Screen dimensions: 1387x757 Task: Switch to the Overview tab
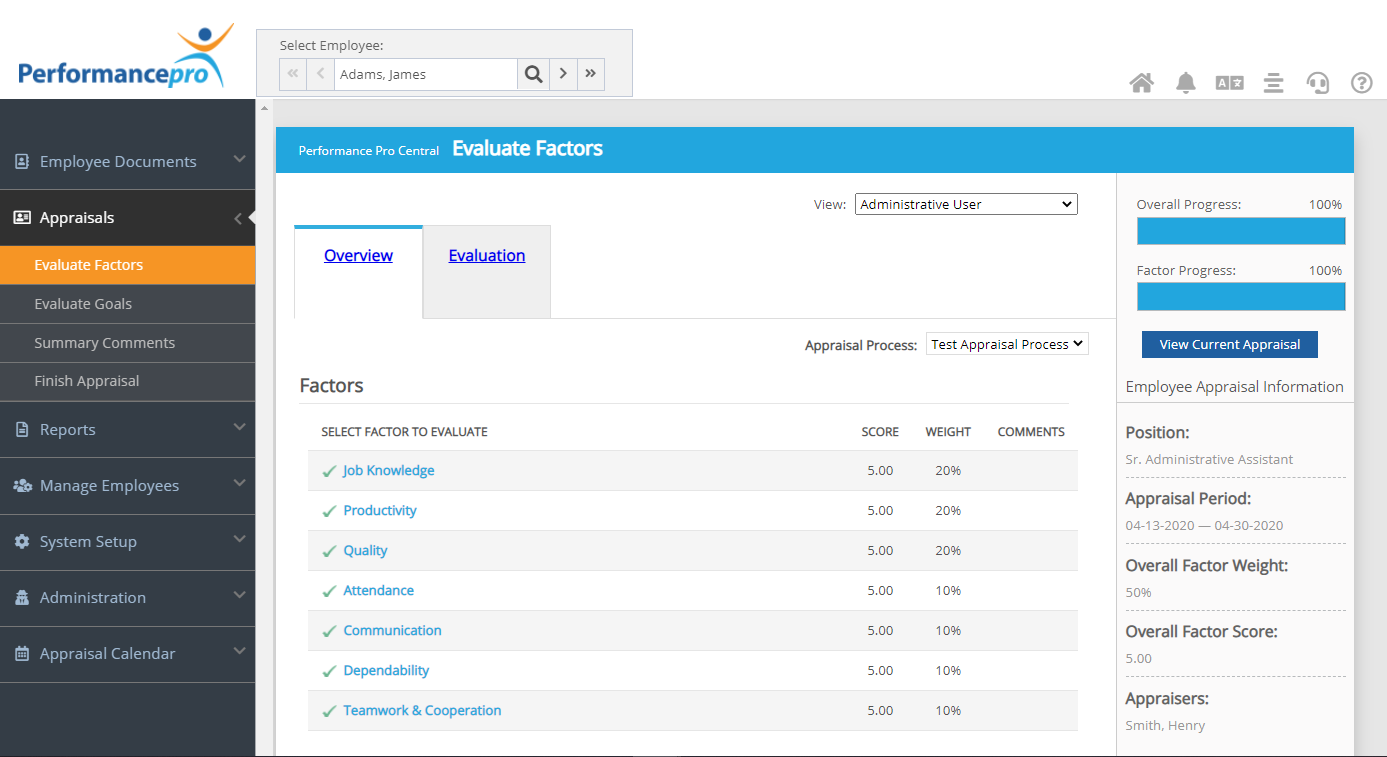point(358,256)
